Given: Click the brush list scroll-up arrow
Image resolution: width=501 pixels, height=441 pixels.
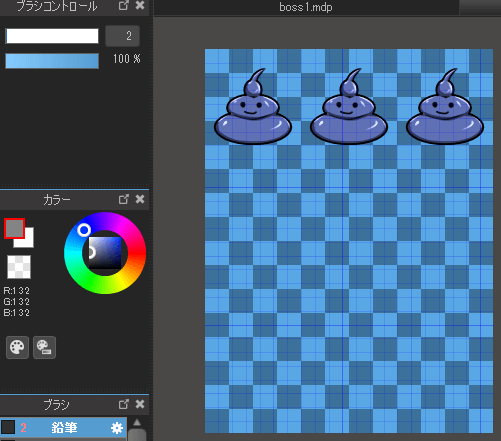Looking at the screenshot, I should pyautogui.click(x=137, y=423).
